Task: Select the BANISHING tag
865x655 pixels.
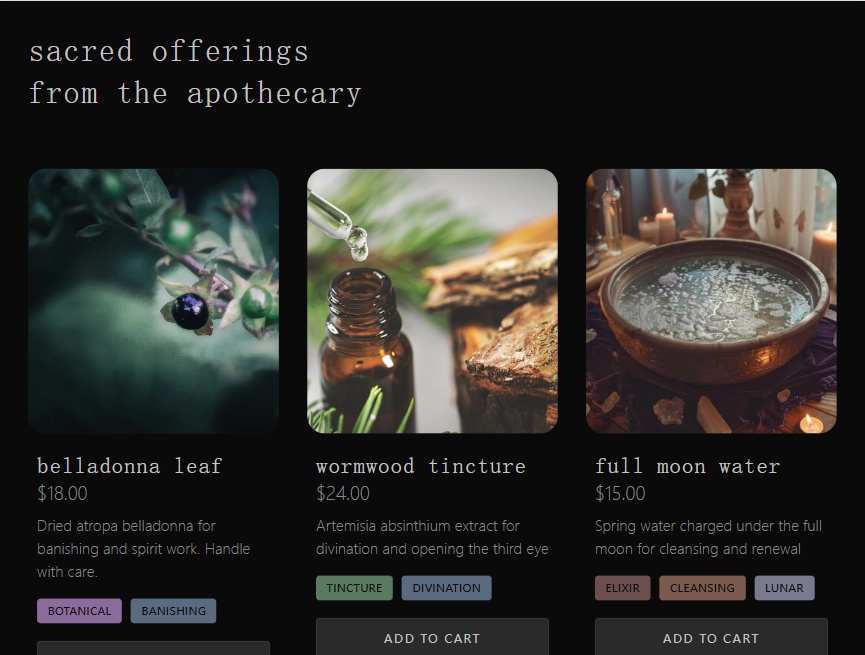Action: [174, 611]
